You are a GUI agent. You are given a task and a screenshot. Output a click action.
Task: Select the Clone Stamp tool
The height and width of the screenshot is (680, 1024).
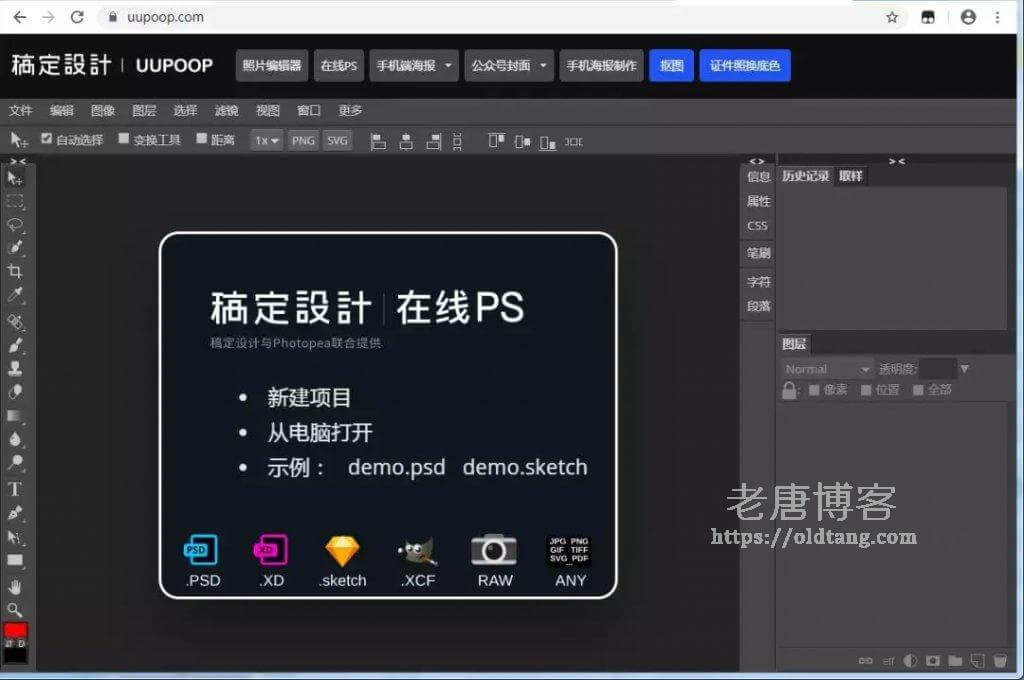(15, 368)
